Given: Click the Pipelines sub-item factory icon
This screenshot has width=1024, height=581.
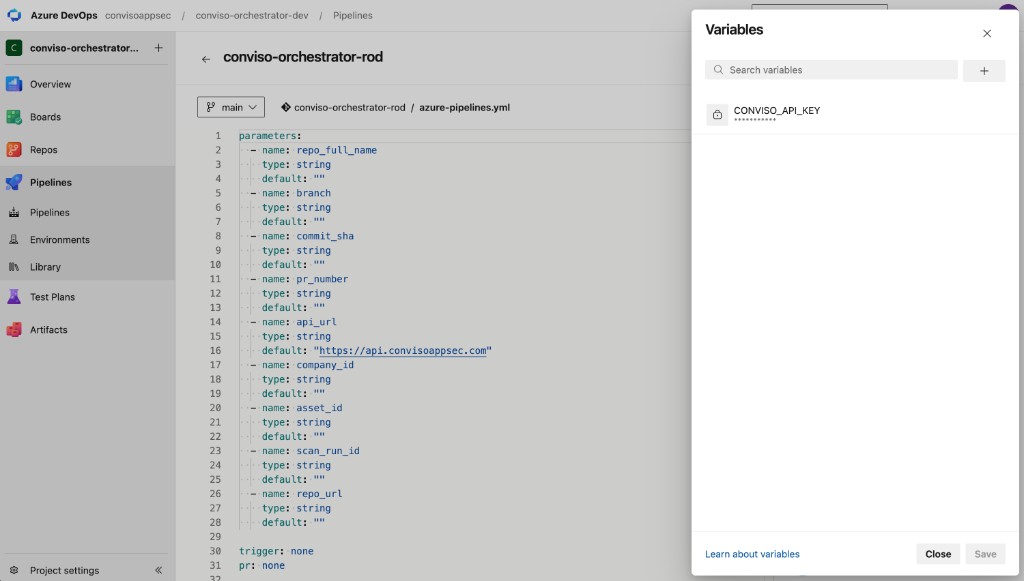Looking at the screenshot, I should click(x=14, y=212).
